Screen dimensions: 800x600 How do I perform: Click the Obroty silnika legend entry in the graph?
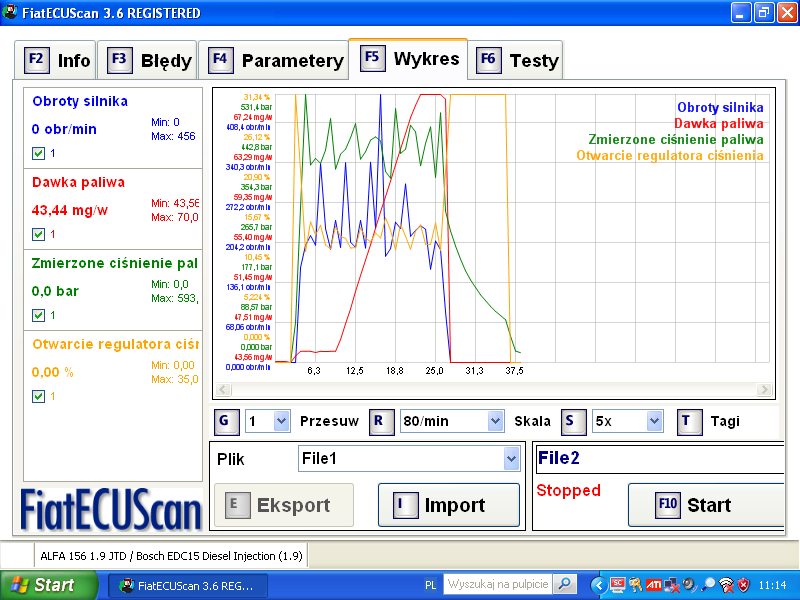720,107
